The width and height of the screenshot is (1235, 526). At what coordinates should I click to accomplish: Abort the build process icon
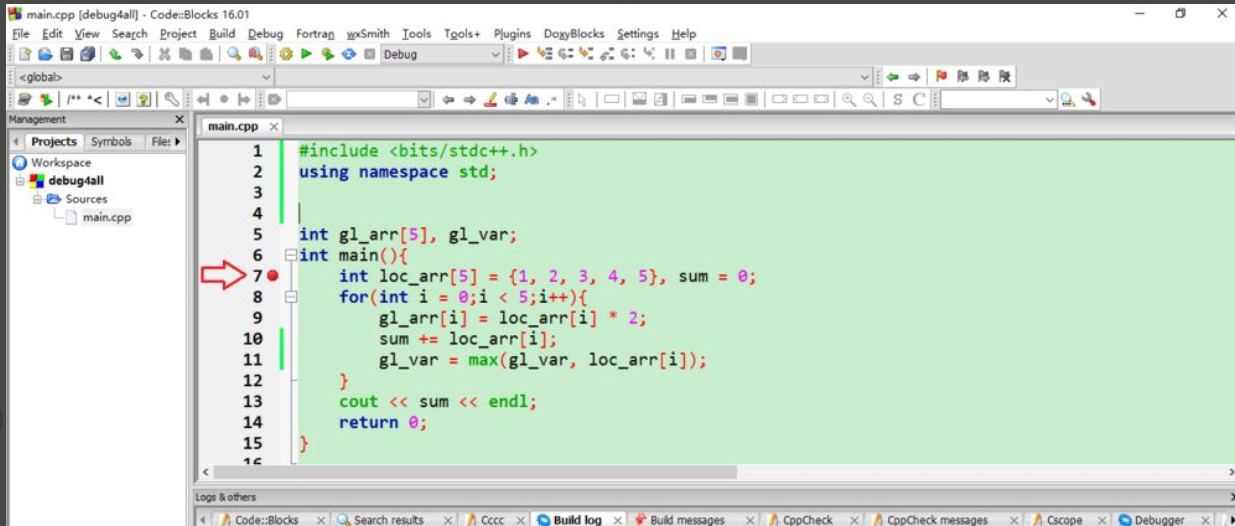[369, 54]
